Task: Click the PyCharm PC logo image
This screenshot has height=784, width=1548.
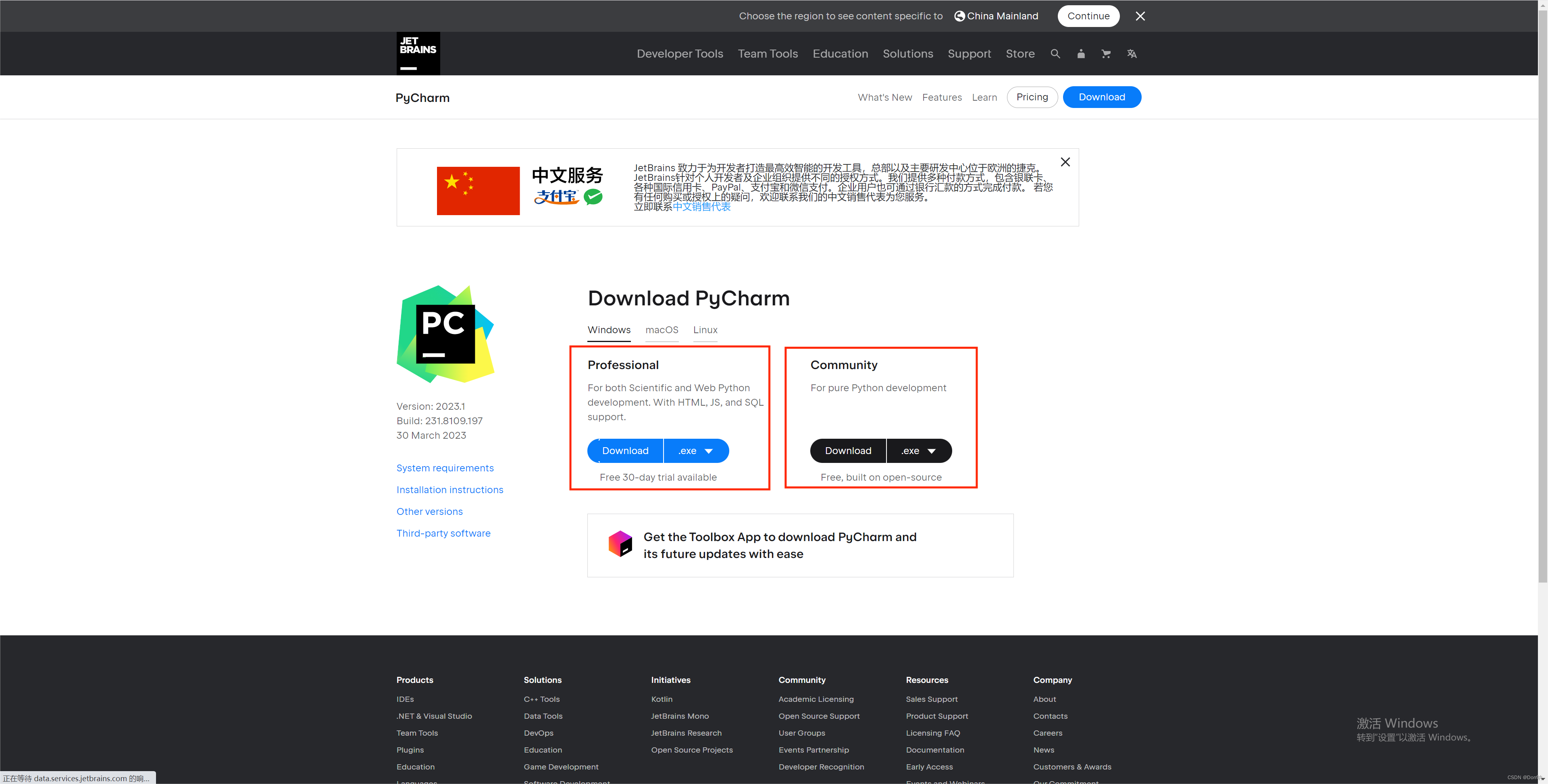Action: (445, 334)
